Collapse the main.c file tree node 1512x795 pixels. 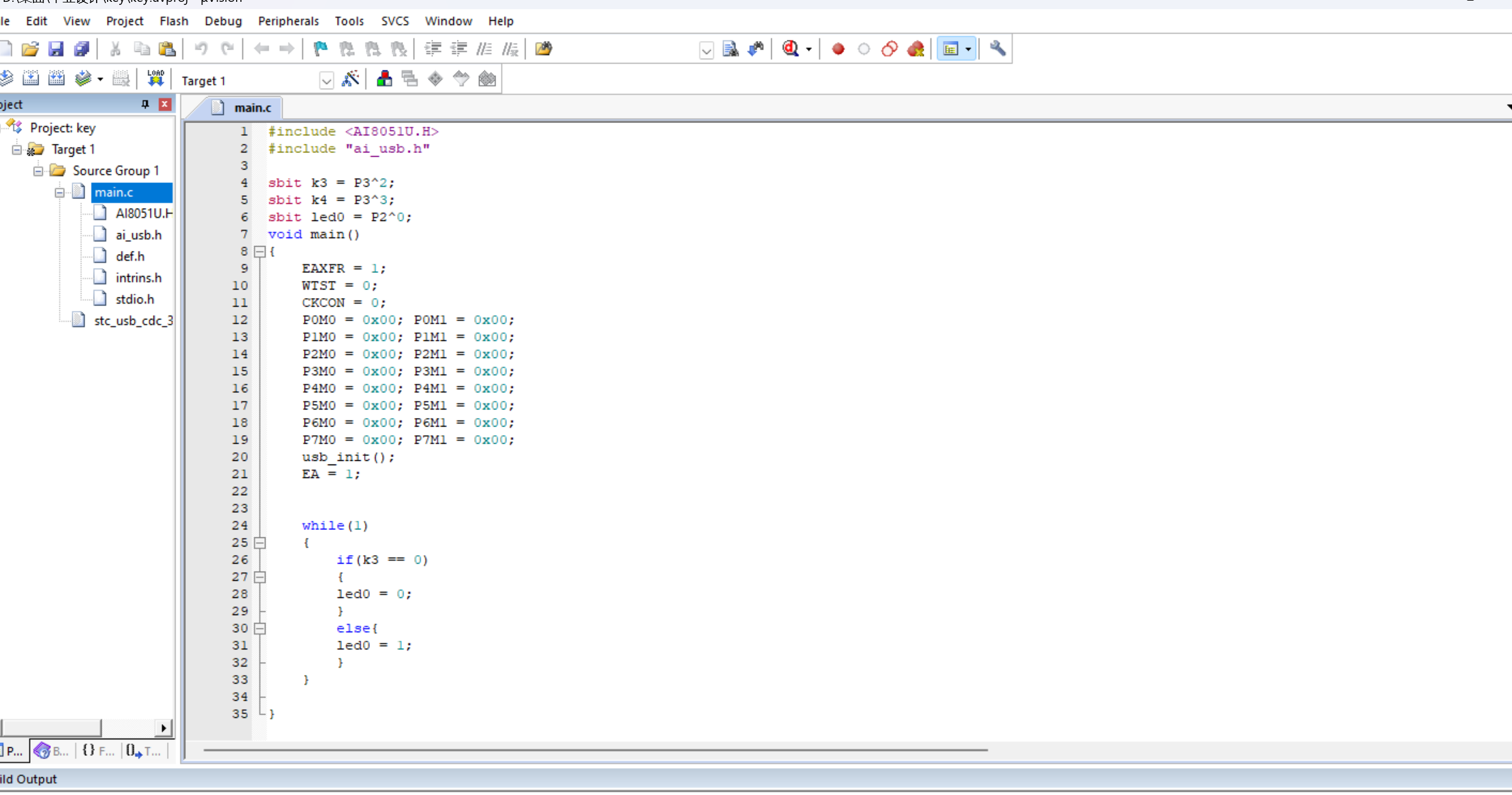point(59,192)
